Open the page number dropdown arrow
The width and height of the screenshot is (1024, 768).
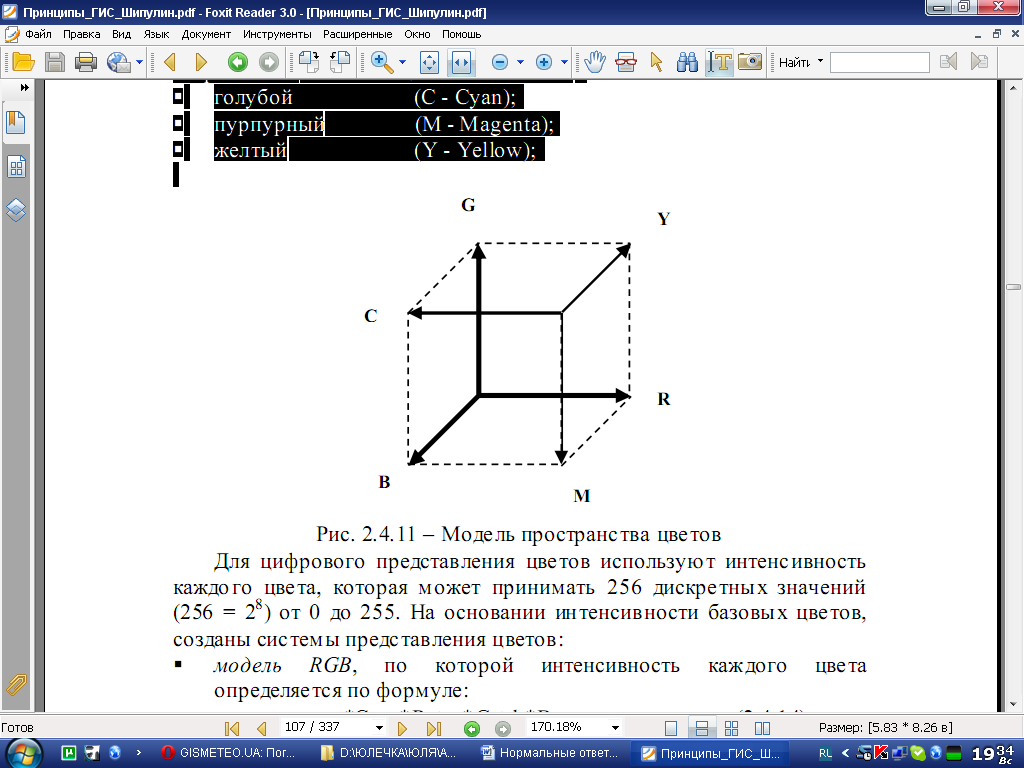coord(379,728)
